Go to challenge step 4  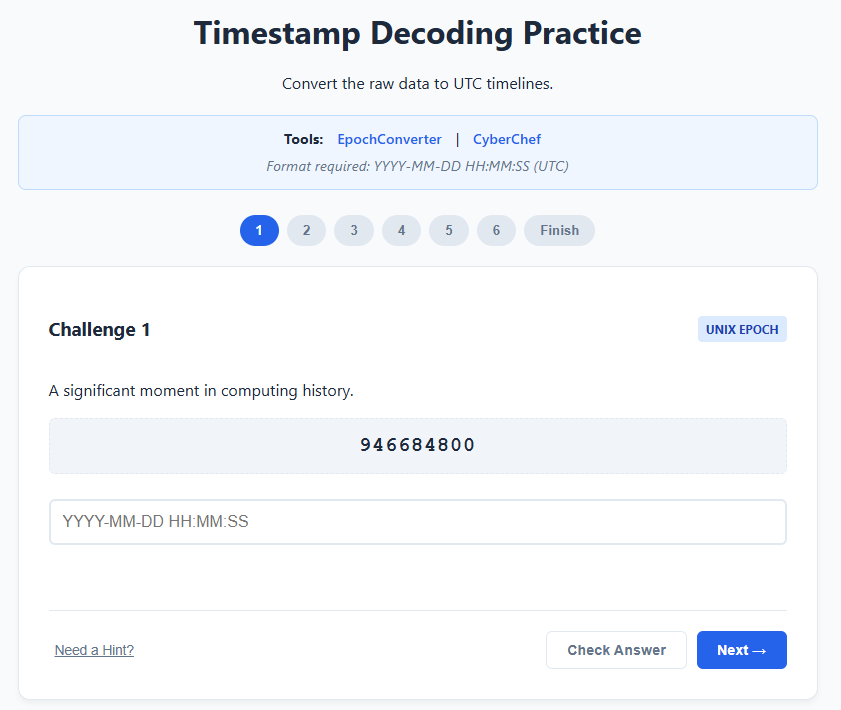point(401,231)
